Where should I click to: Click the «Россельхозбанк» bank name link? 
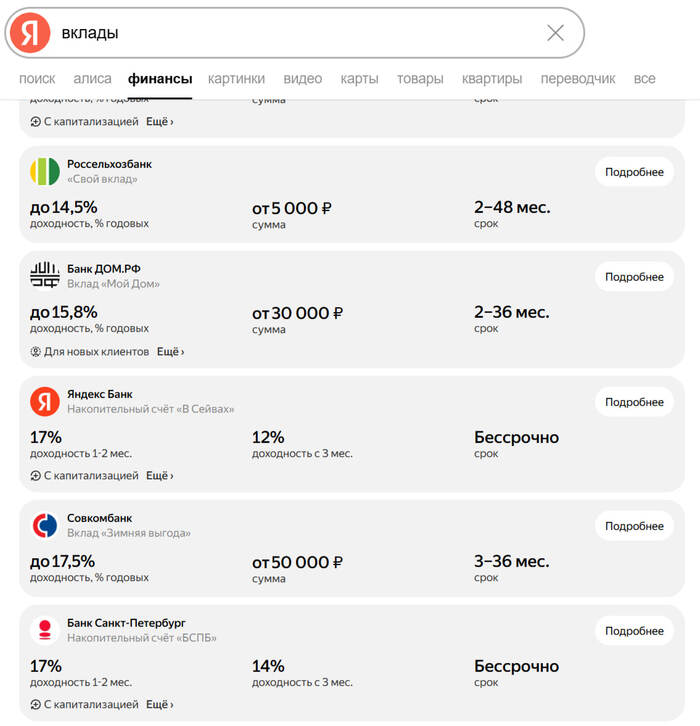pos(109,164)
